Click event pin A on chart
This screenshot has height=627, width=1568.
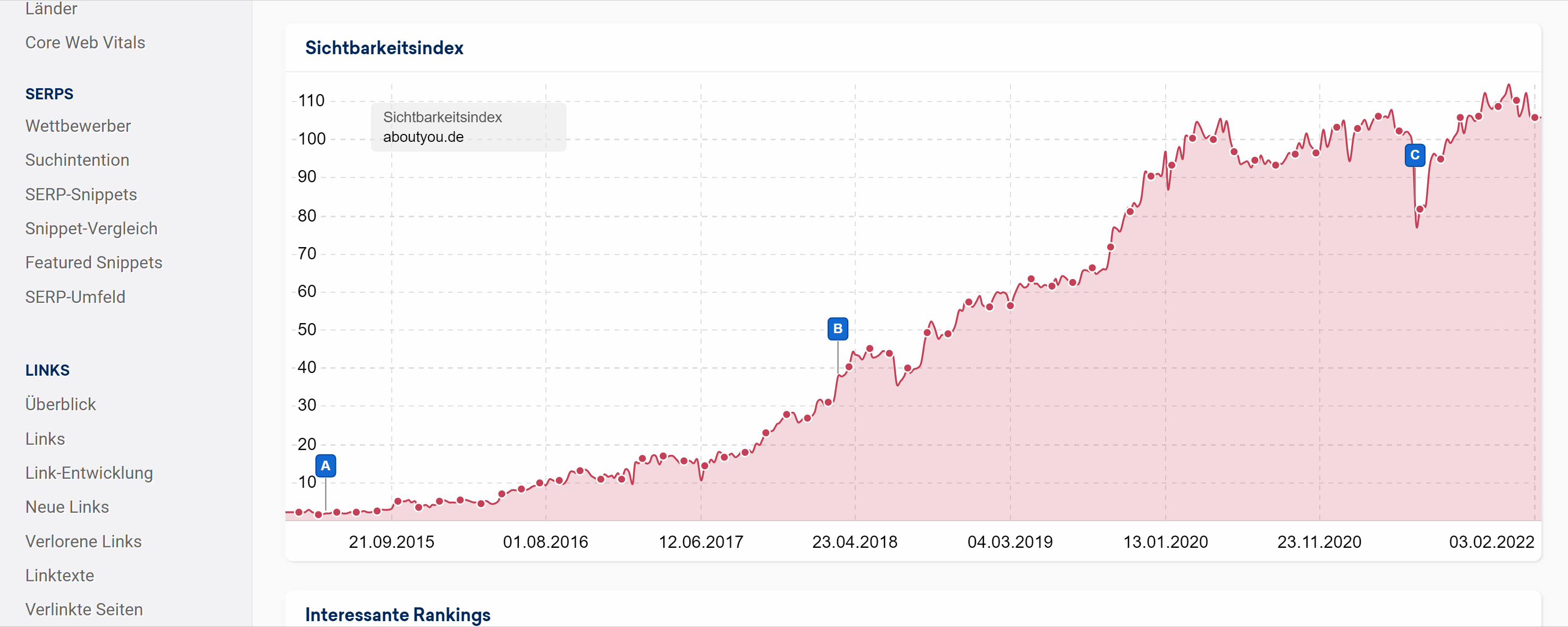pyautogui.click(x=326, y=465)
